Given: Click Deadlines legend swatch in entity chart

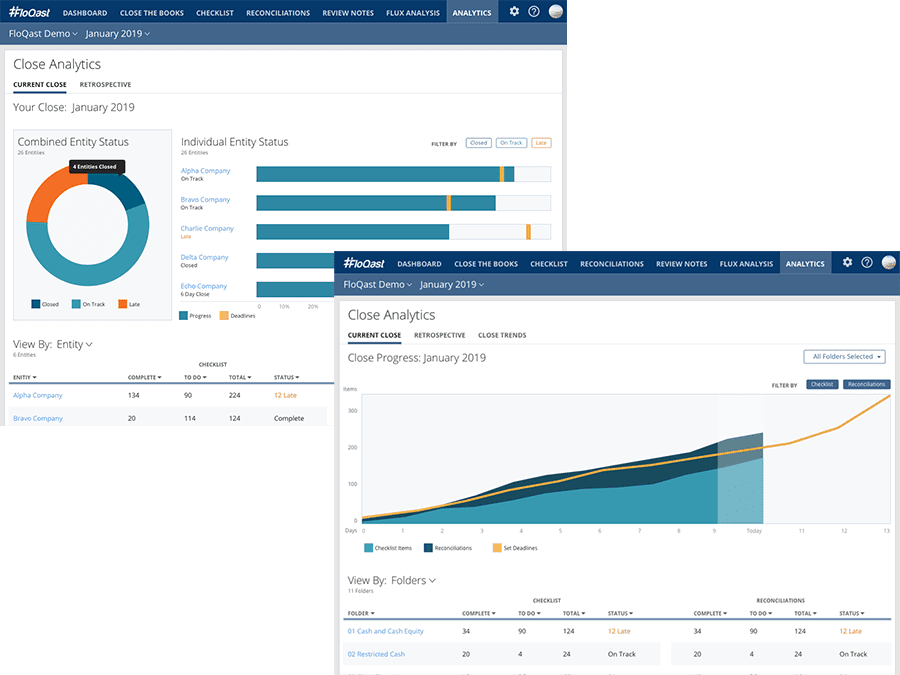Looking at the screenshot, I should click(x=224, y=316).
